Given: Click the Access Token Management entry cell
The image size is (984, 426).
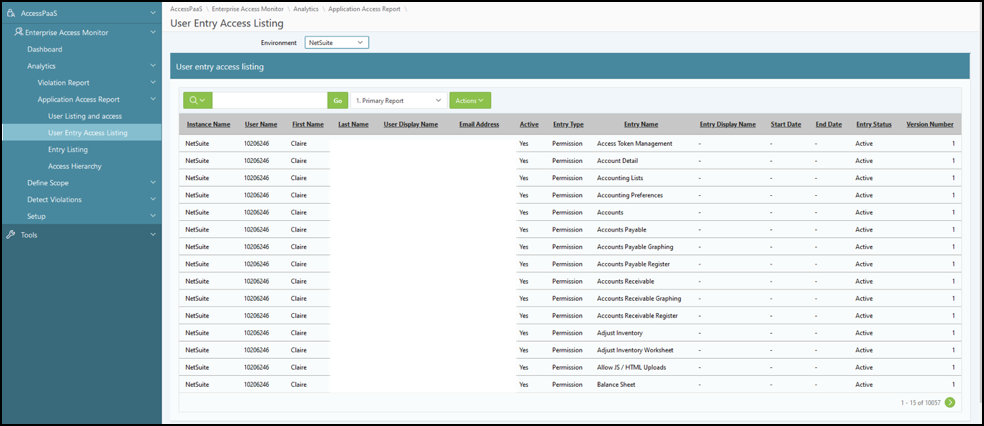Looking at the screenshot, I should 634,144.
